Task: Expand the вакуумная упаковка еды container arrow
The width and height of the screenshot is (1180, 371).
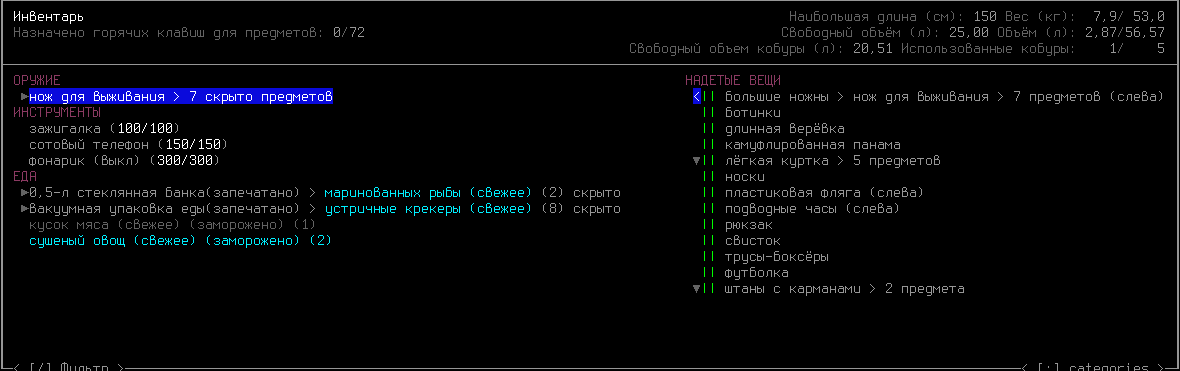Action: 25,208
